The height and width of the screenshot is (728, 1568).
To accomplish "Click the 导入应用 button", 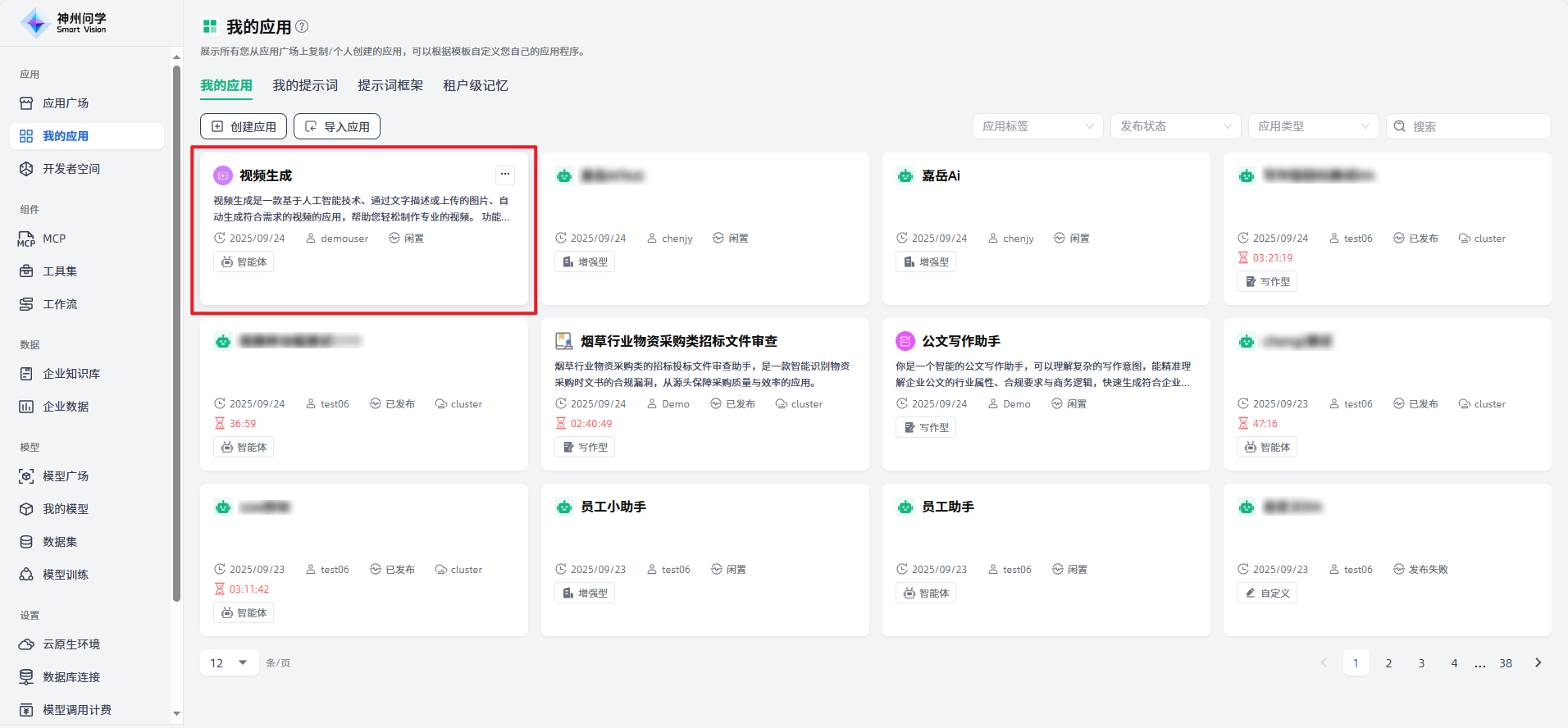I will tap(337, 126).
